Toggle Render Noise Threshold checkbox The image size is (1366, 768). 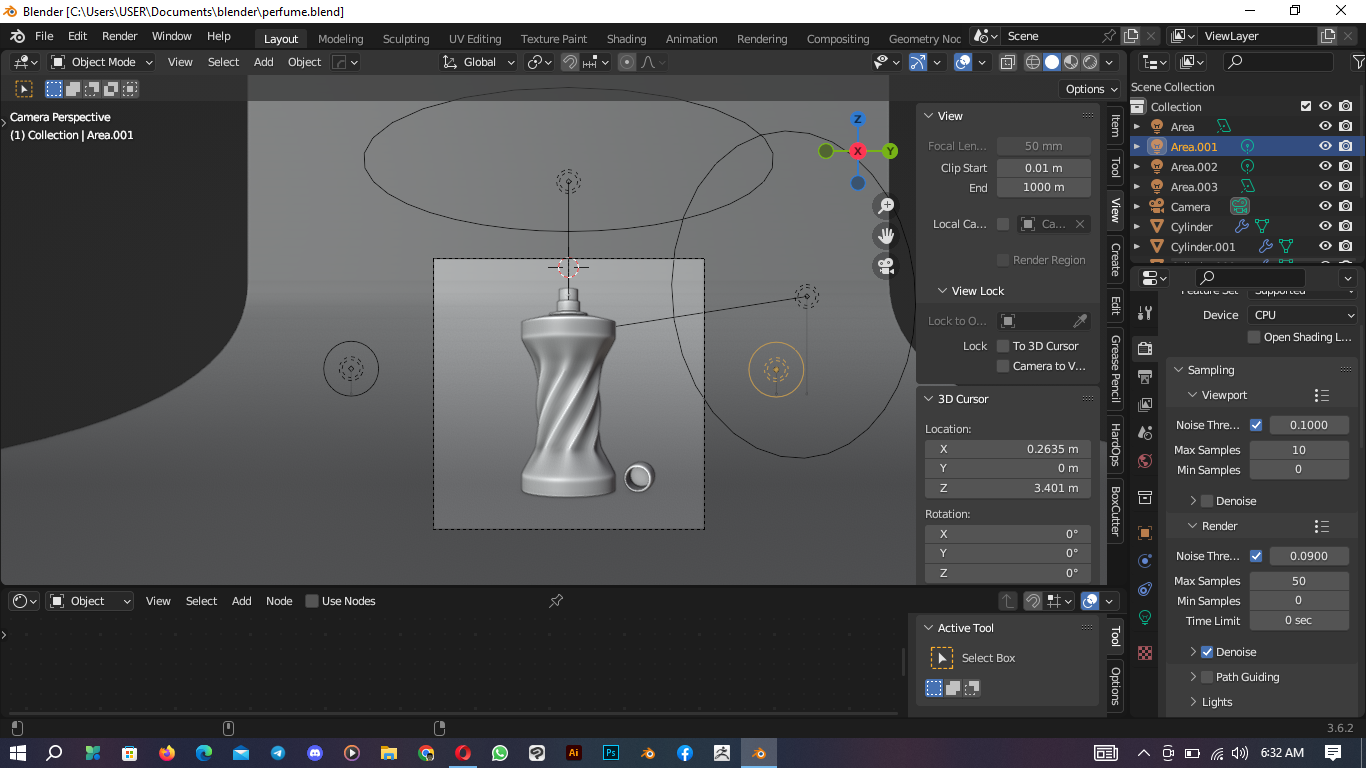(x=1256, y=556)
